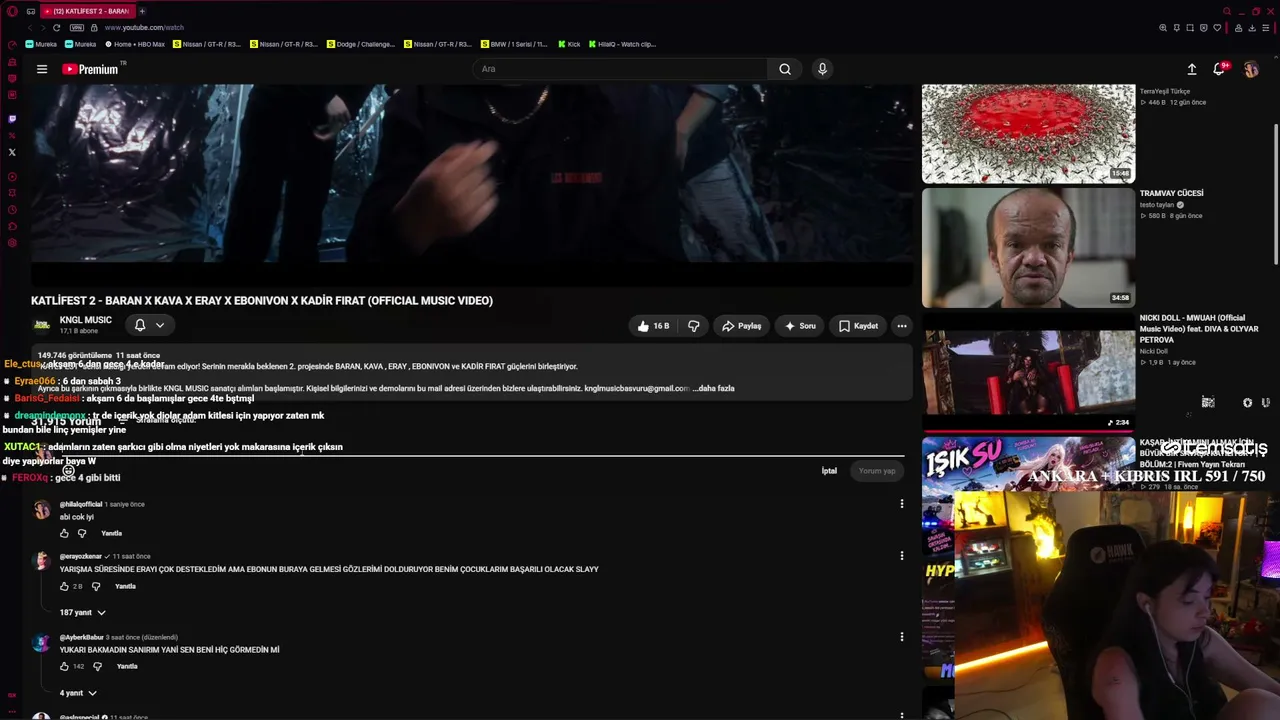
Task: Open the X (Twitter) sidebar icon
Action: tap(12, 152)
